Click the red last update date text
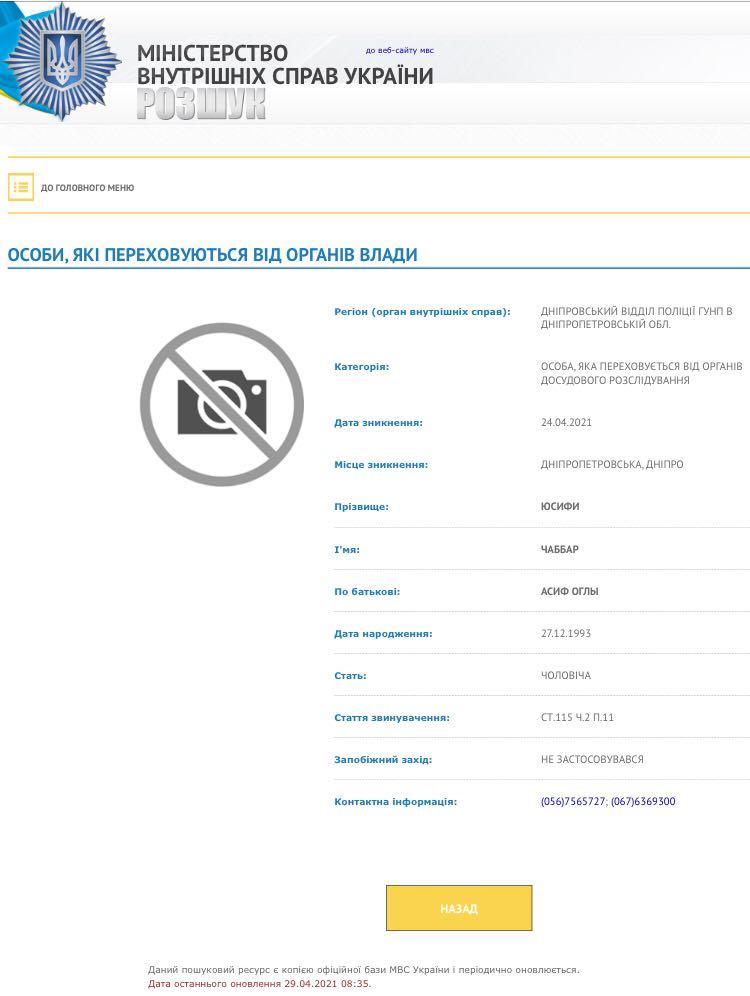 [x=259, y=983]
